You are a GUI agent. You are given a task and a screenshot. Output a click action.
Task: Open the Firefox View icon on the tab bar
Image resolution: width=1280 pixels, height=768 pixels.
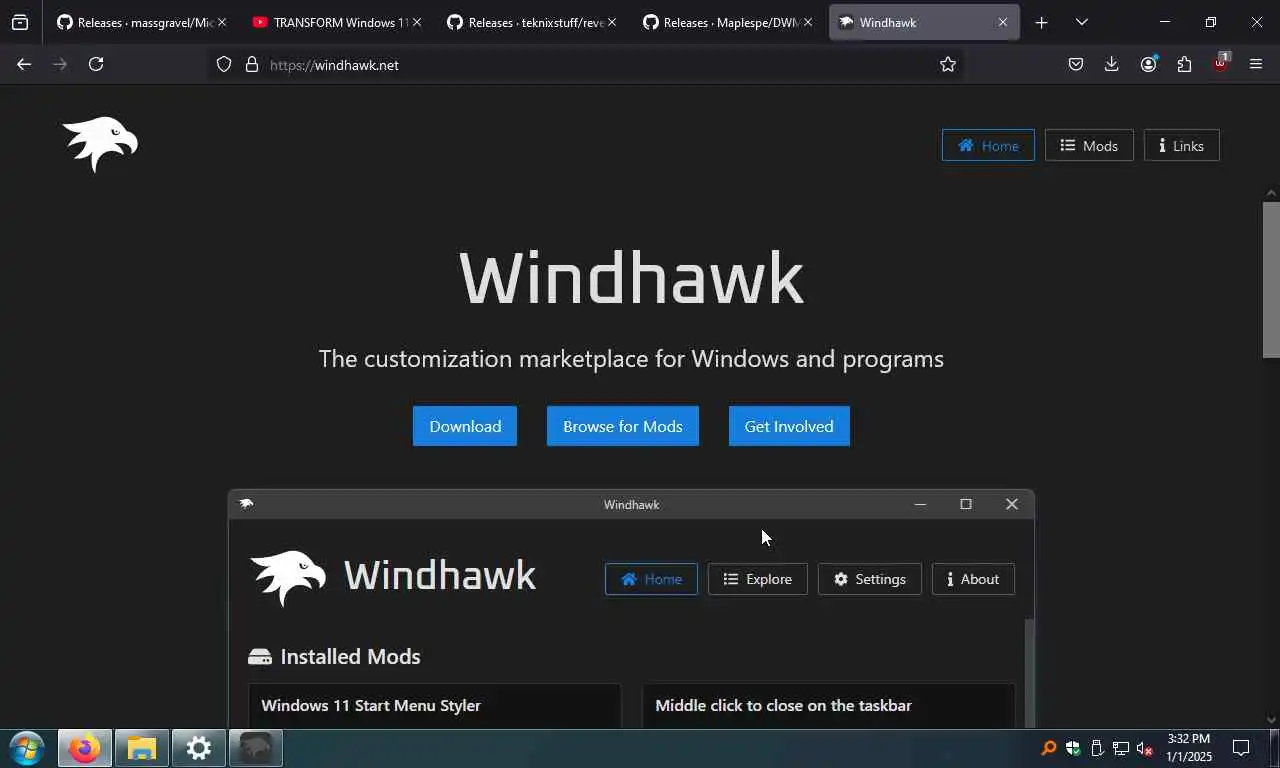(x=20, y=22)
